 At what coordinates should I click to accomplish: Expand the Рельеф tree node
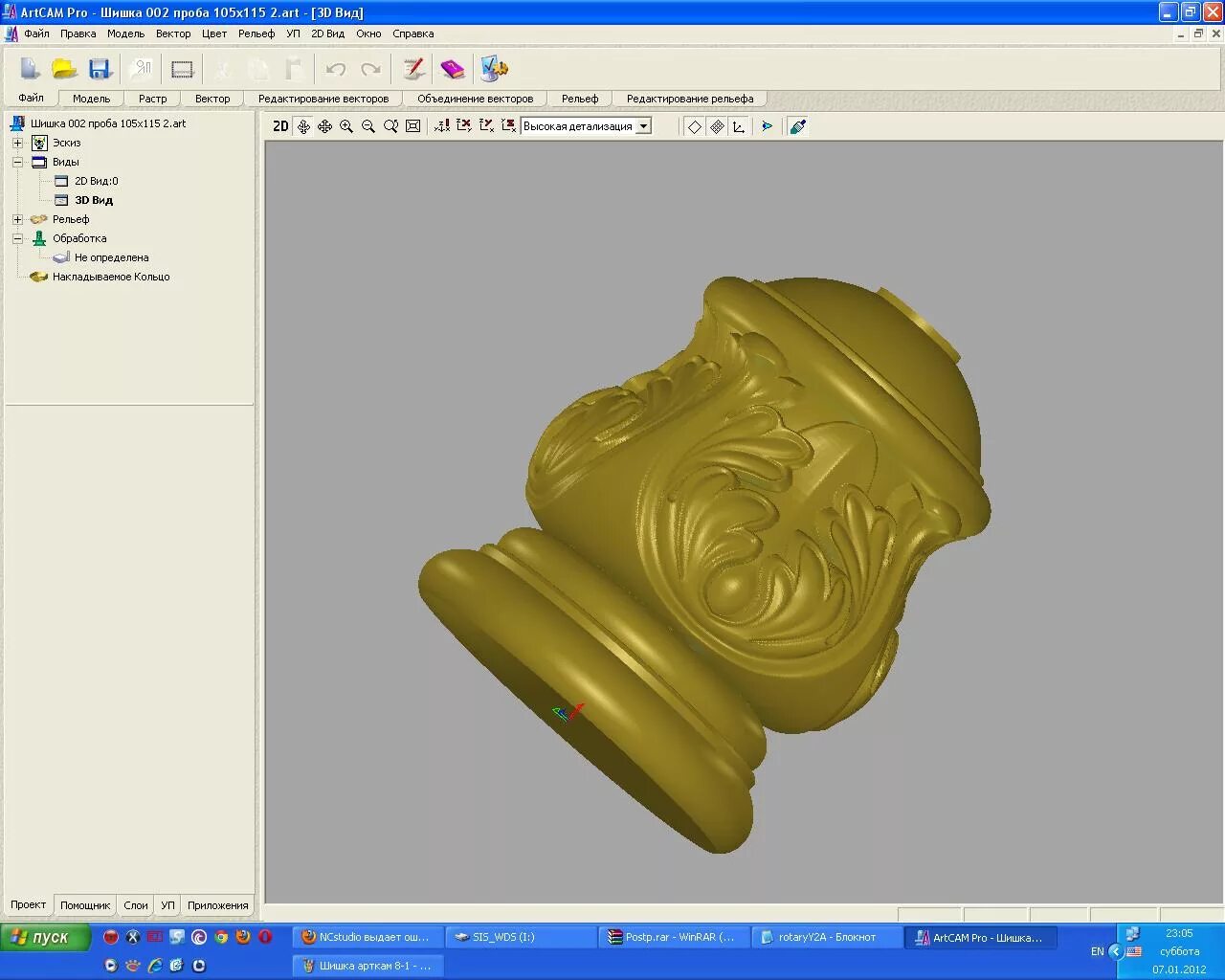tap(17, 219)
